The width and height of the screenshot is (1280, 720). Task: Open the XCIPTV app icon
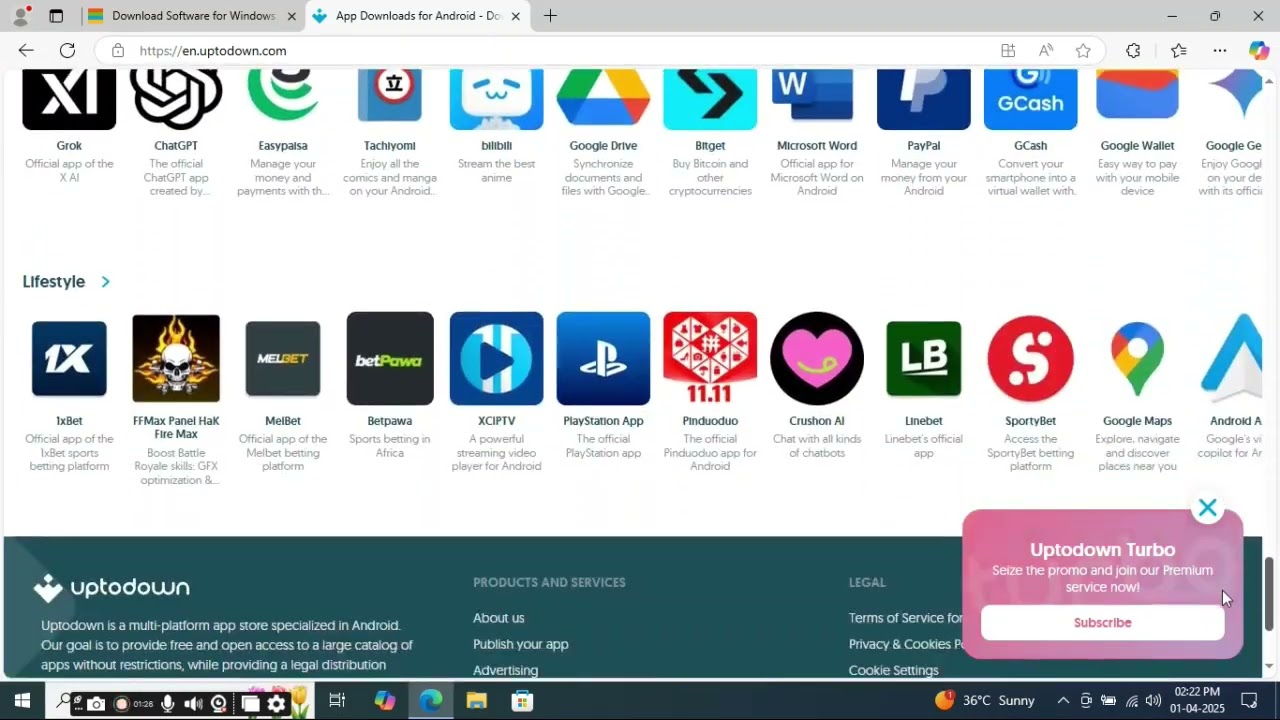pyautogui.click(x=497, y=359)
